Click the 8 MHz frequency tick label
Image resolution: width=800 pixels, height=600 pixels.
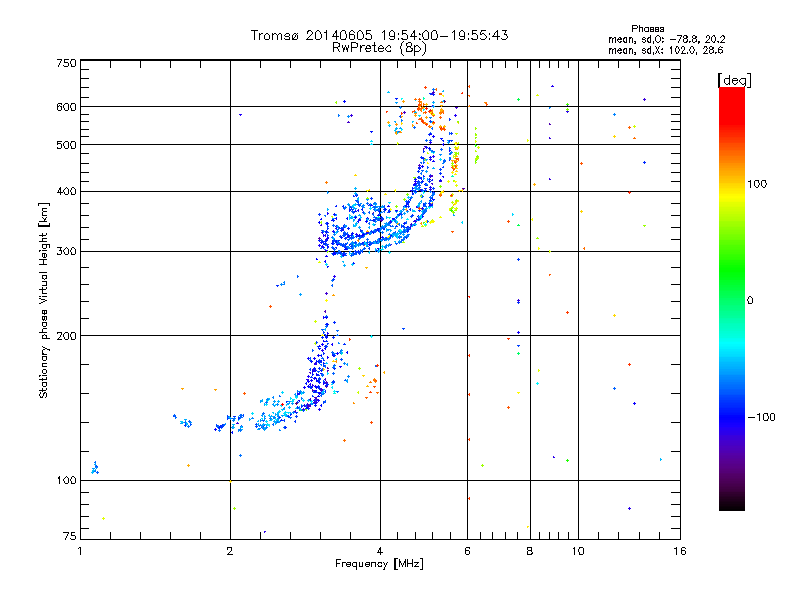[530, 551]
